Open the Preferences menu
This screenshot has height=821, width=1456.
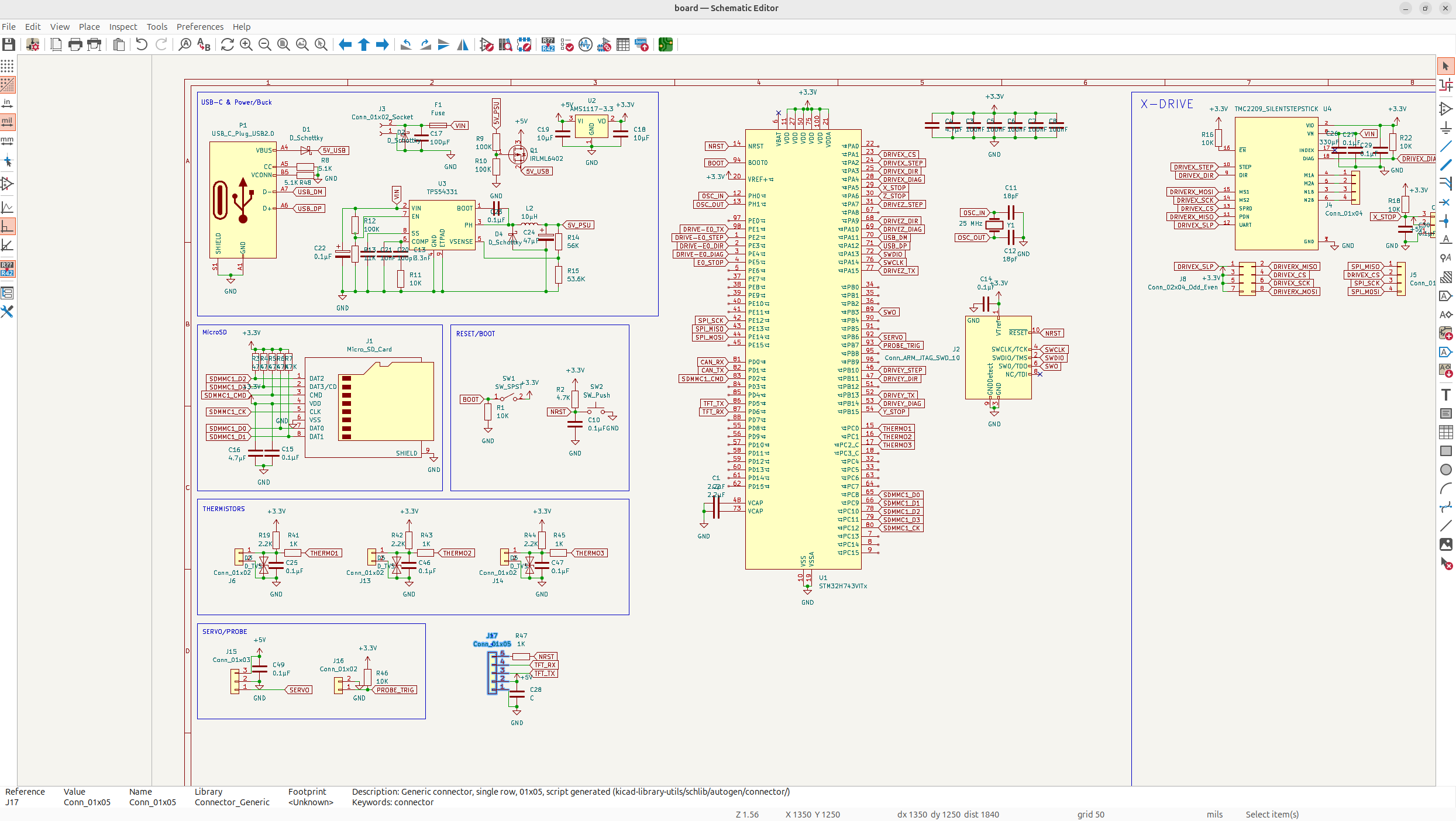point(199,27)
